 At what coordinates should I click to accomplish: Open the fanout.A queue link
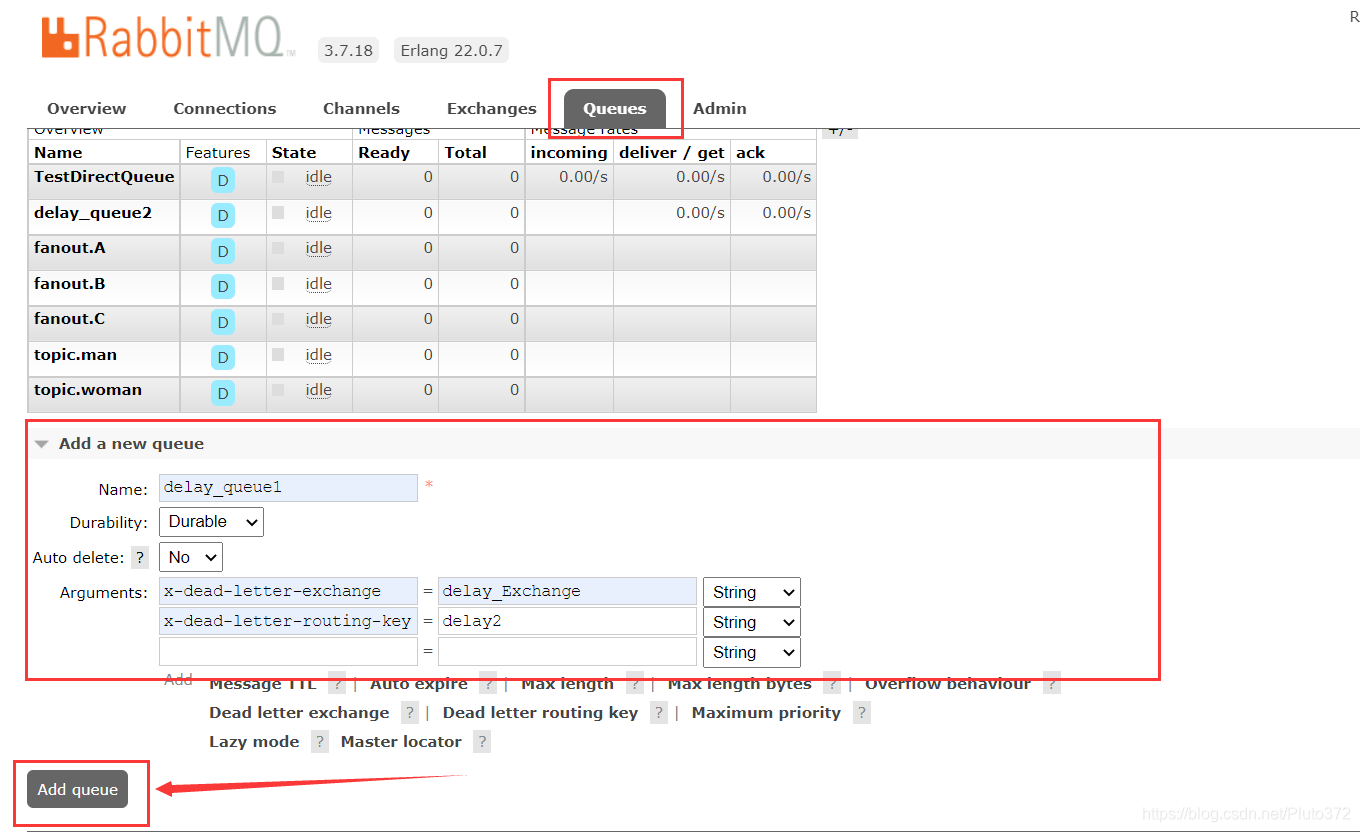point(70,248)
